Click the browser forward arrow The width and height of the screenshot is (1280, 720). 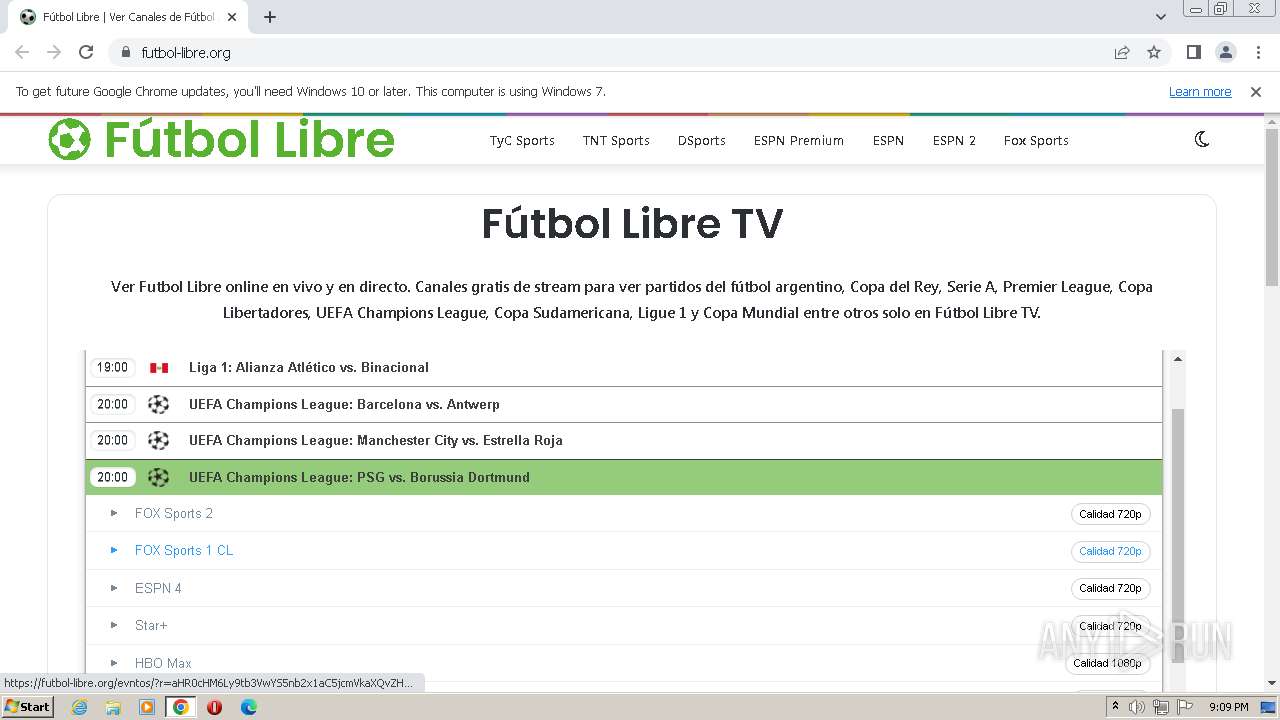pyautogui.click(x=54, y=52)
